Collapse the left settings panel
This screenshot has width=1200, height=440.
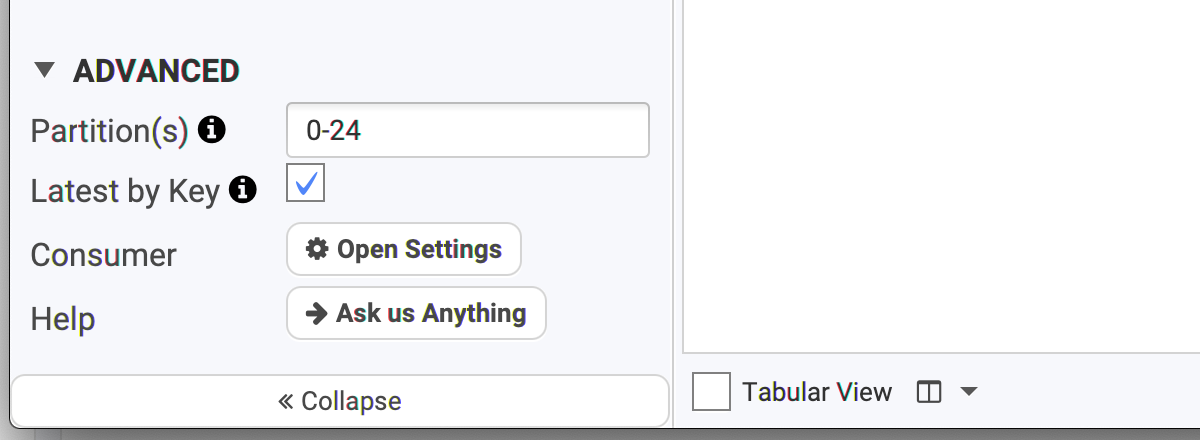point(340,401)
